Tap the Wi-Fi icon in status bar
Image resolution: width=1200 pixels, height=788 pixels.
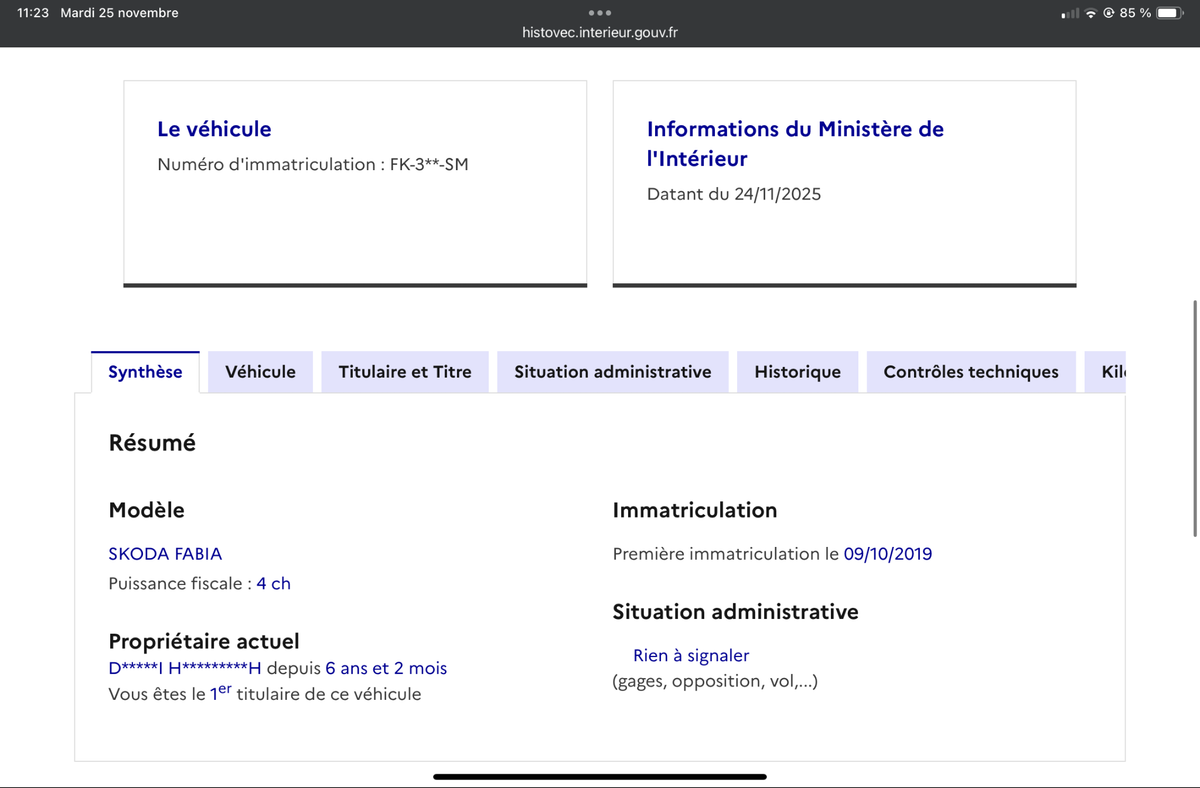[1091, 13]
